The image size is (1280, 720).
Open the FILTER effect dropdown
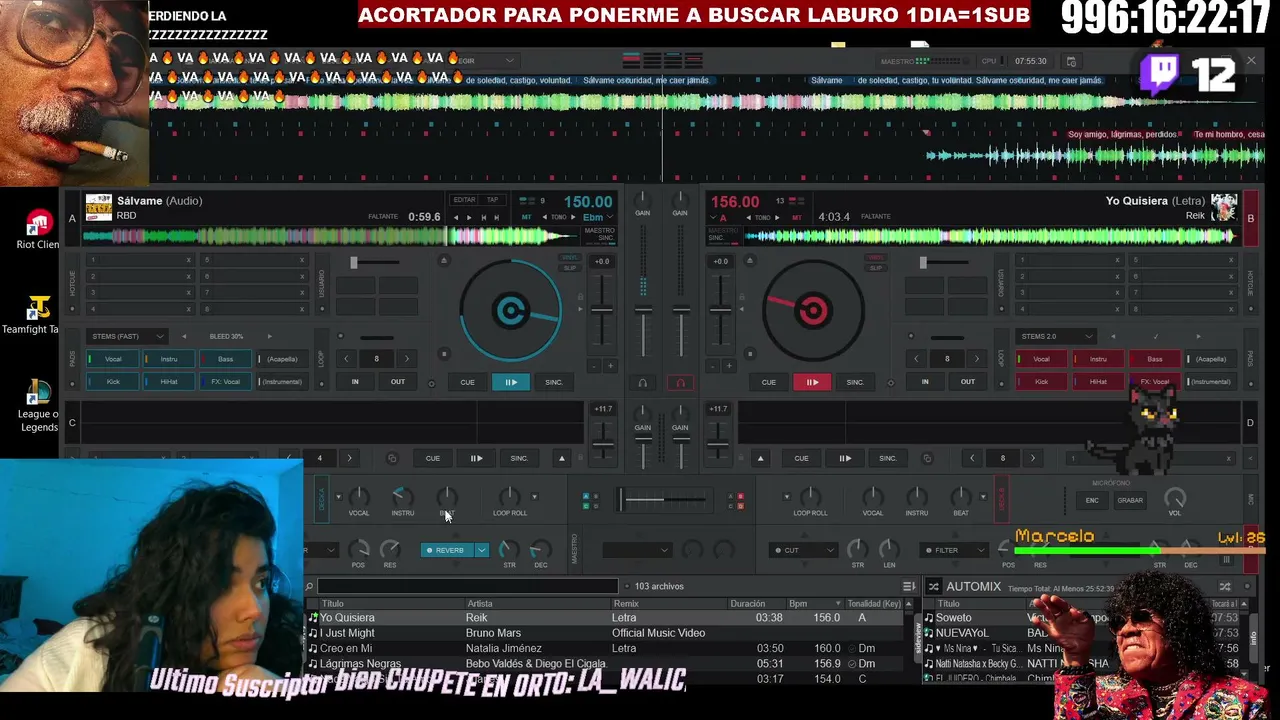coord(956,550)
